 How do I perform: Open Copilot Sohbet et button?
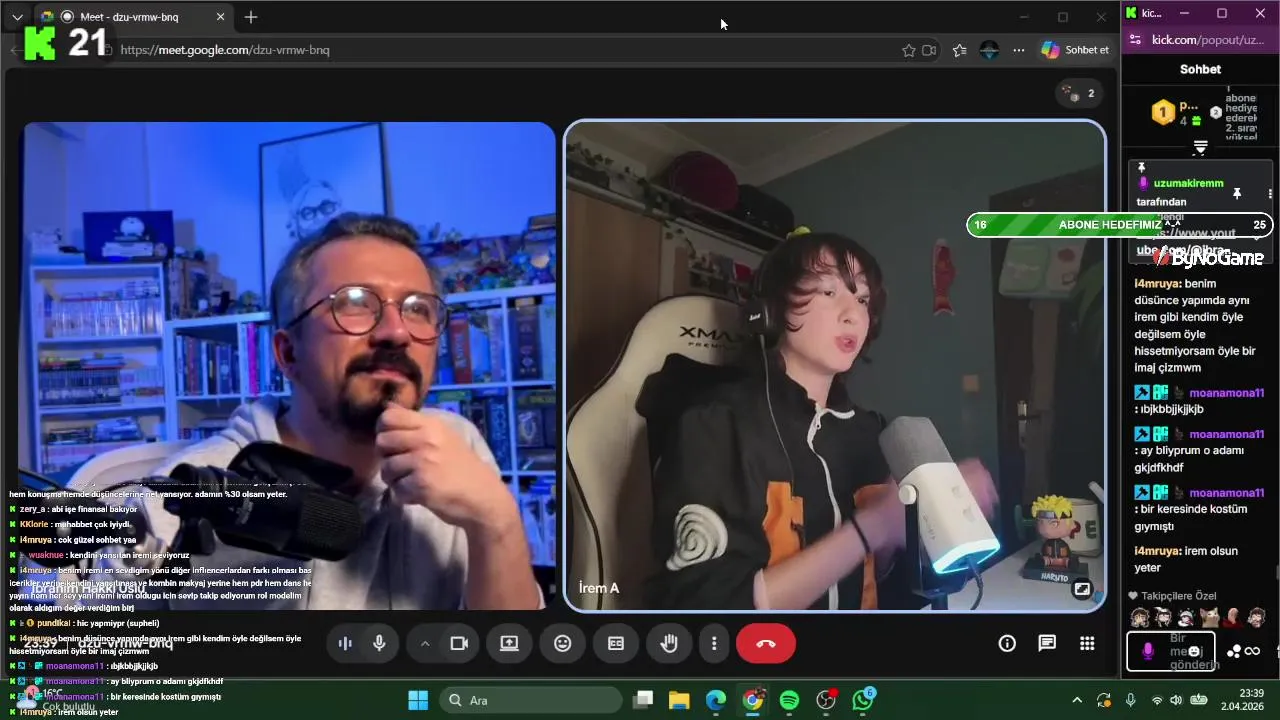click(x=1075, y=50)
